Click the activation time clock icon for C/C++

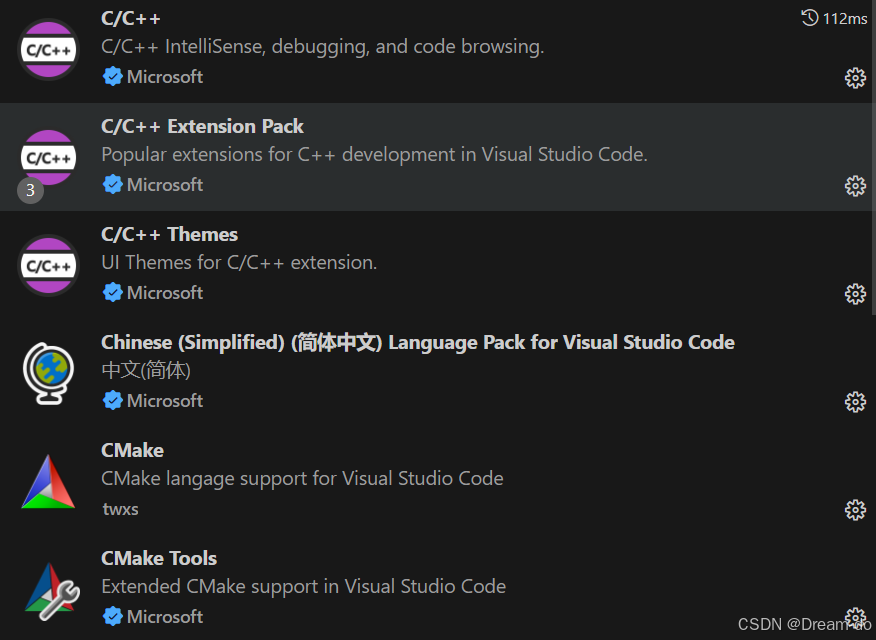click(810, 18)
